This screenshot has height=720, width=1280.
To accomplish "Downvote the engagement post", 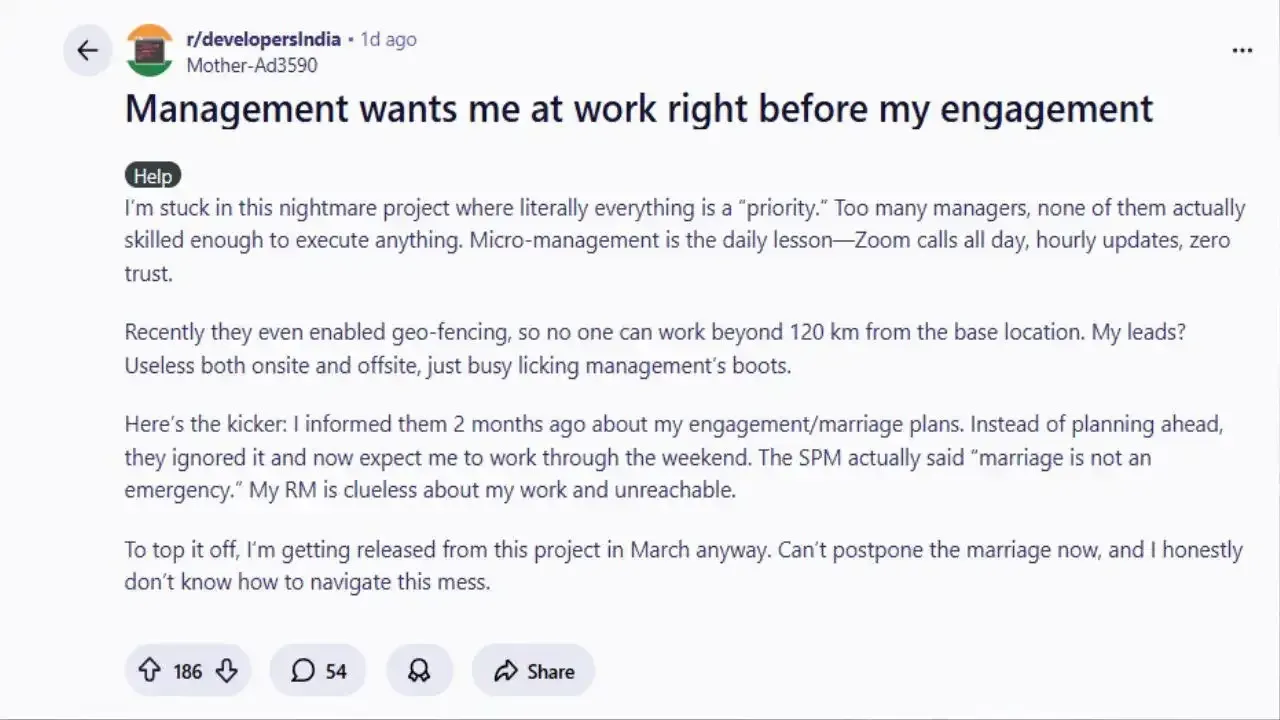I will pos(227,671).
